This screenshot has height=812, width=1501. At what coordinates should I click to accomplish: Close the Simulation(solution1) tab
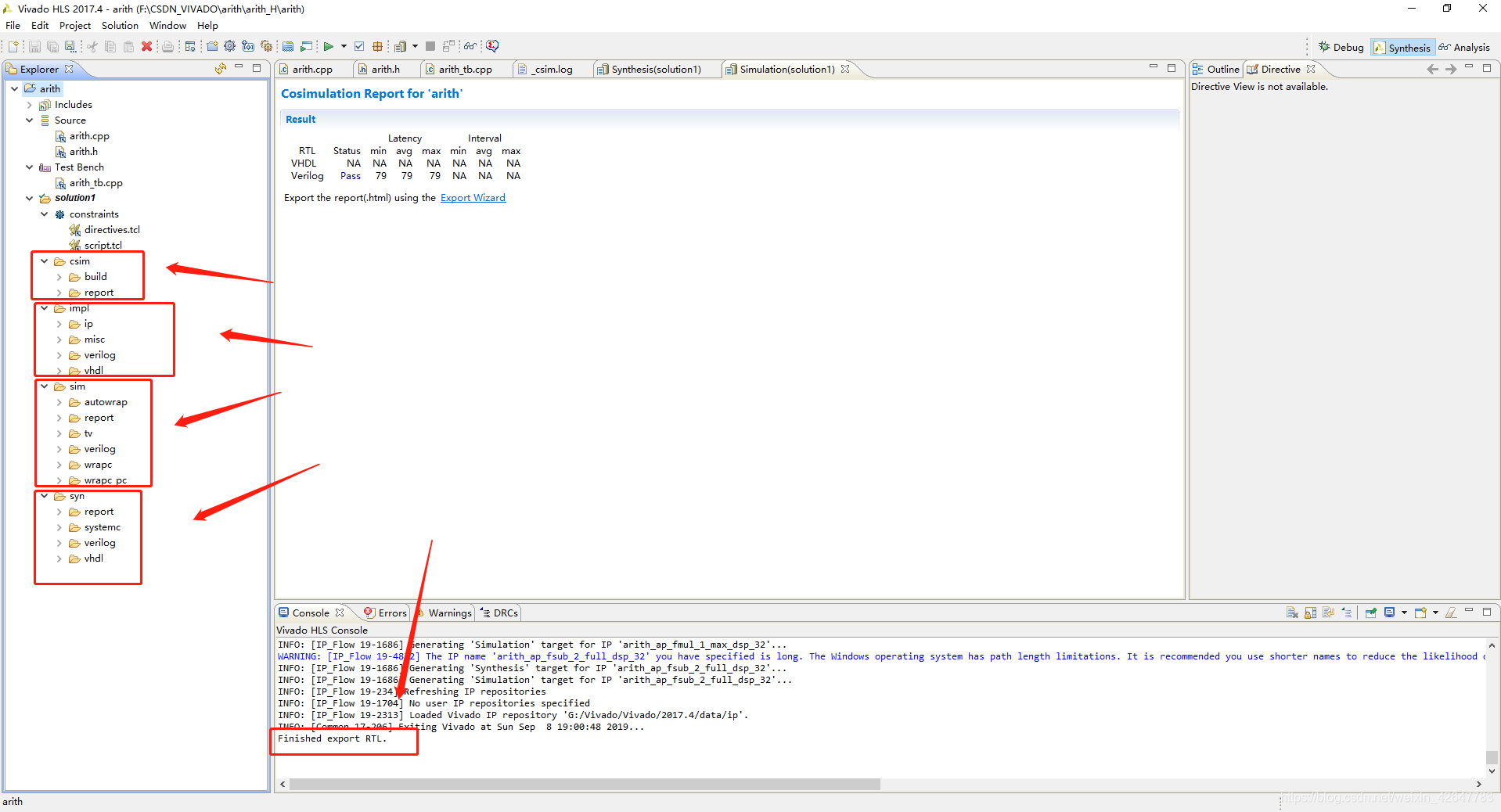click(845, 69)
